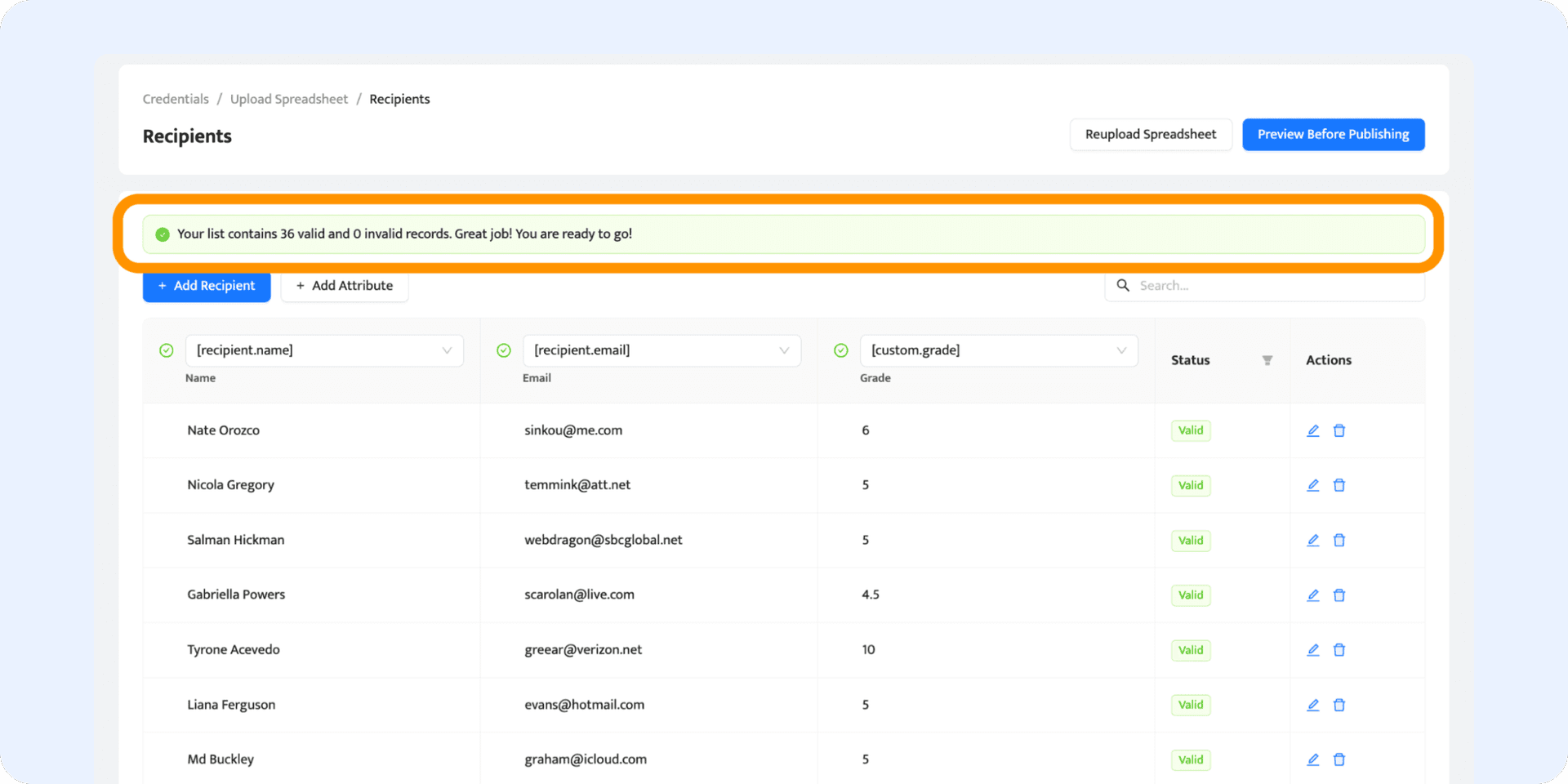Delete the Nicola Gregory recipient row
Viewport: 1568px width, 784px height.
click(1339, 485)
